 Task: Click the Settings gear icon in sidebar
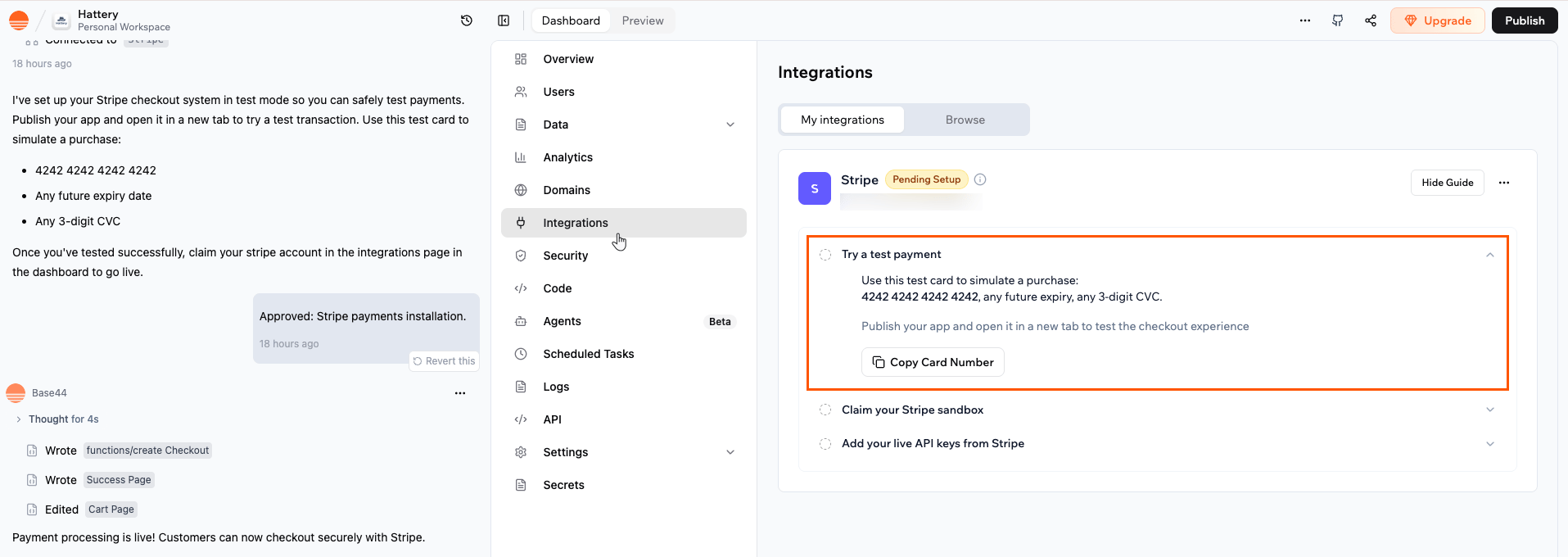tap(521, 452)
